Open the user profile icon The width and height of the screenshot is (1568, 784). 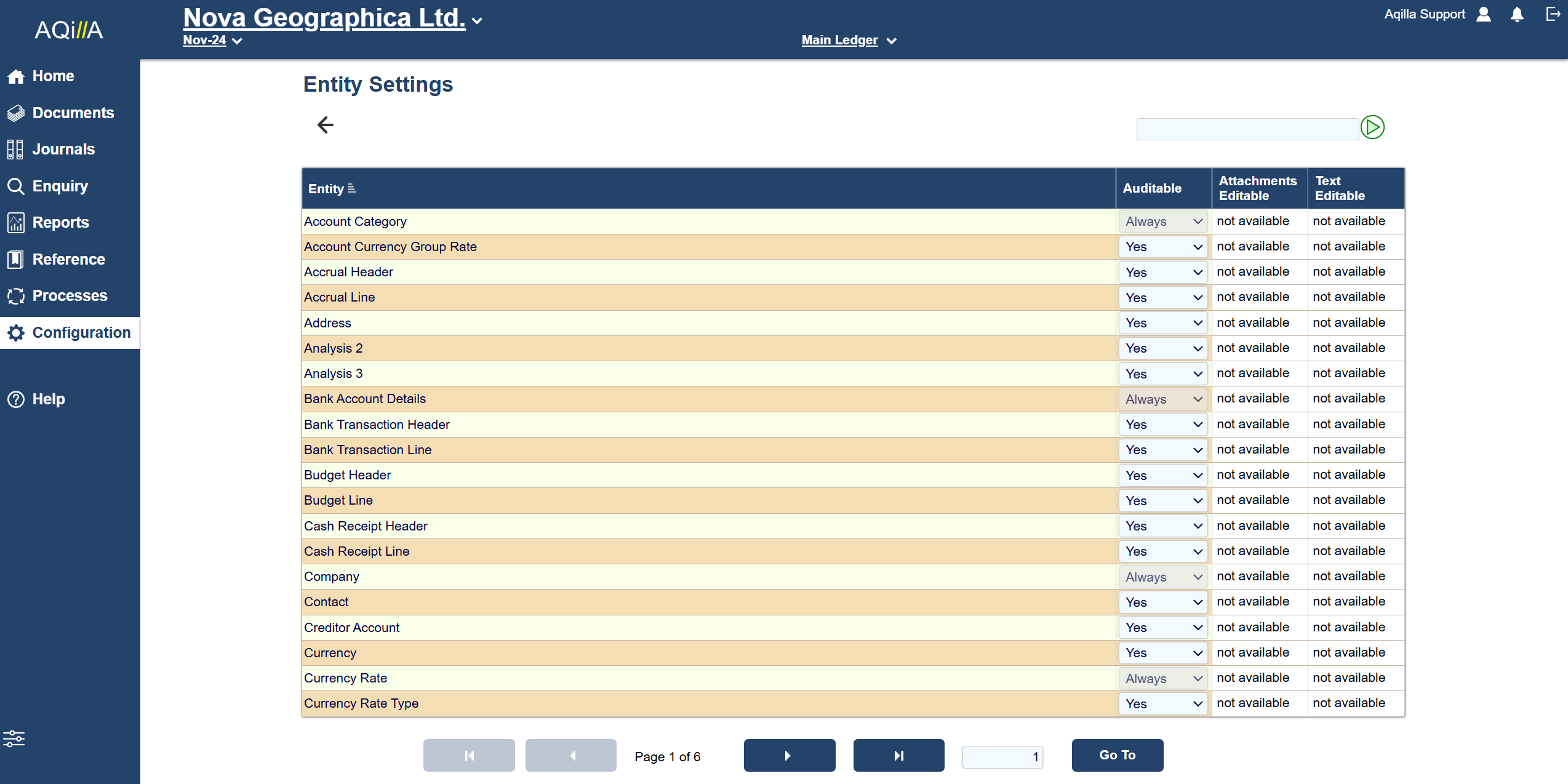1484,15
